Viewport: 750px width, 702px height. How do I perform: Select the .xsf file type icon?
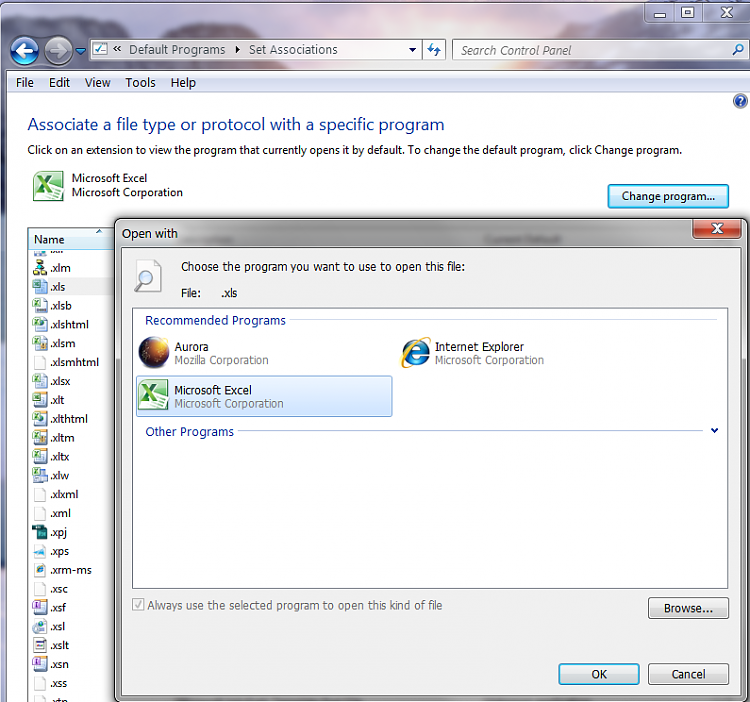40,608
